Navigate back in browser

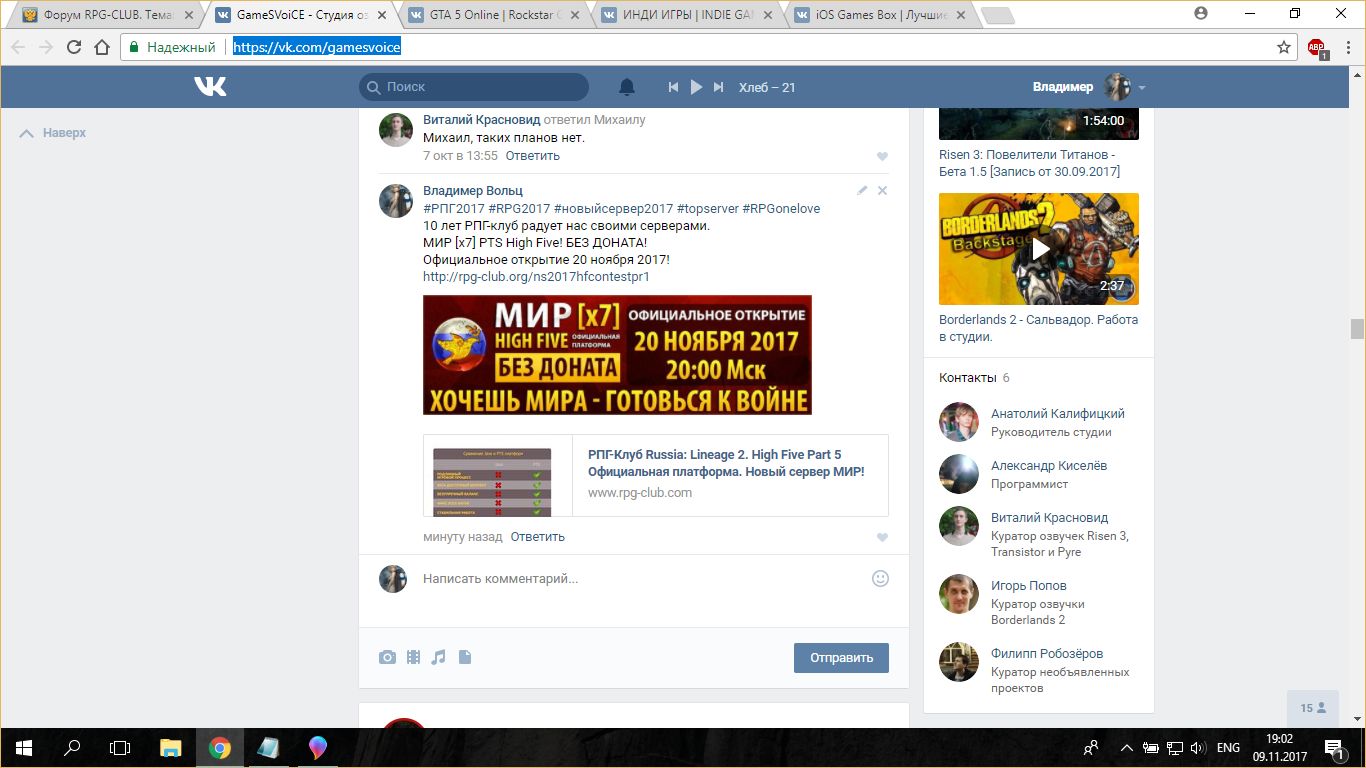pyautogui.click(x=18, y=47)
